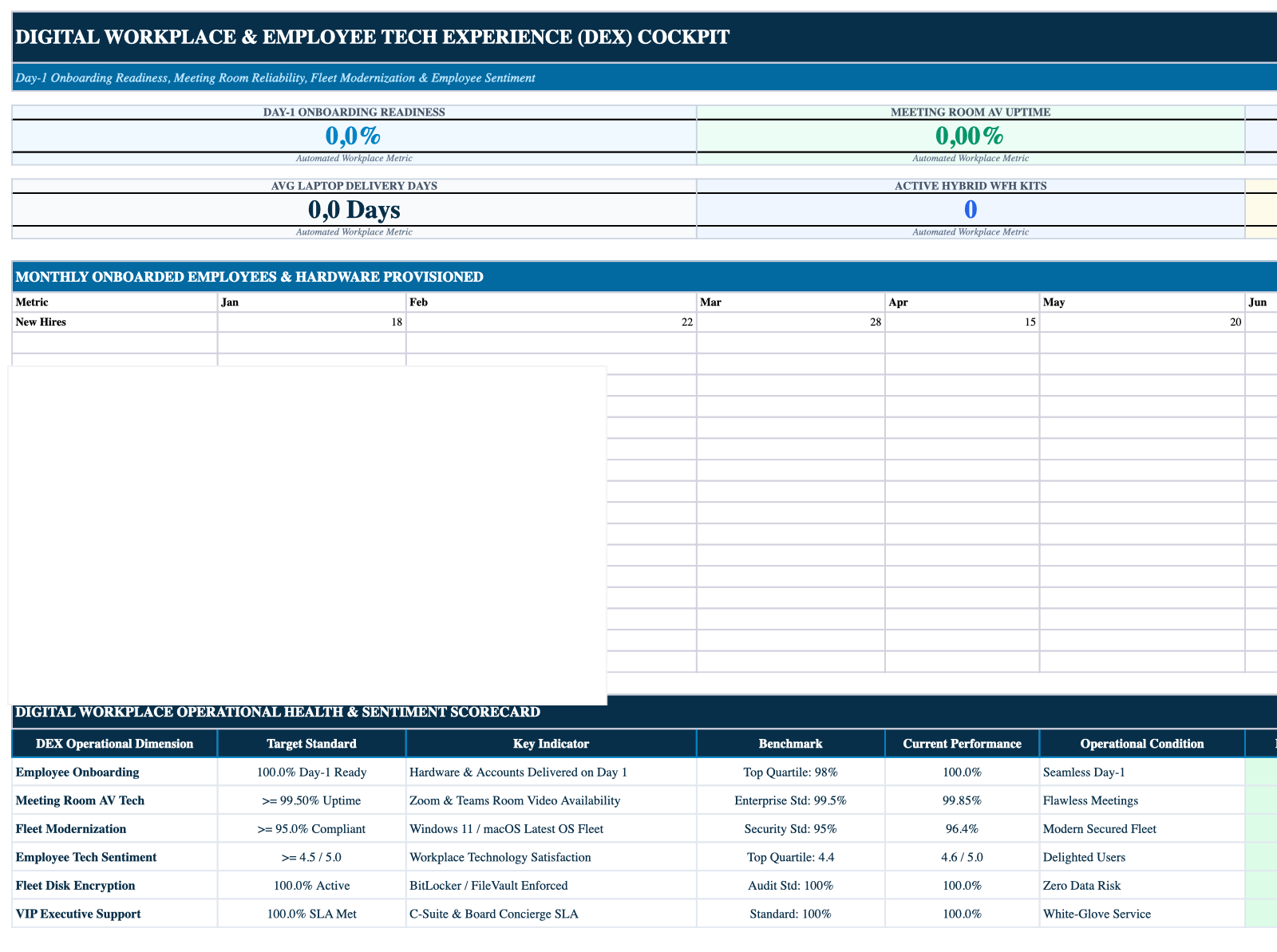
Task: Select the 'White-Glove Service' condition cell
Action: [1142, 914]
